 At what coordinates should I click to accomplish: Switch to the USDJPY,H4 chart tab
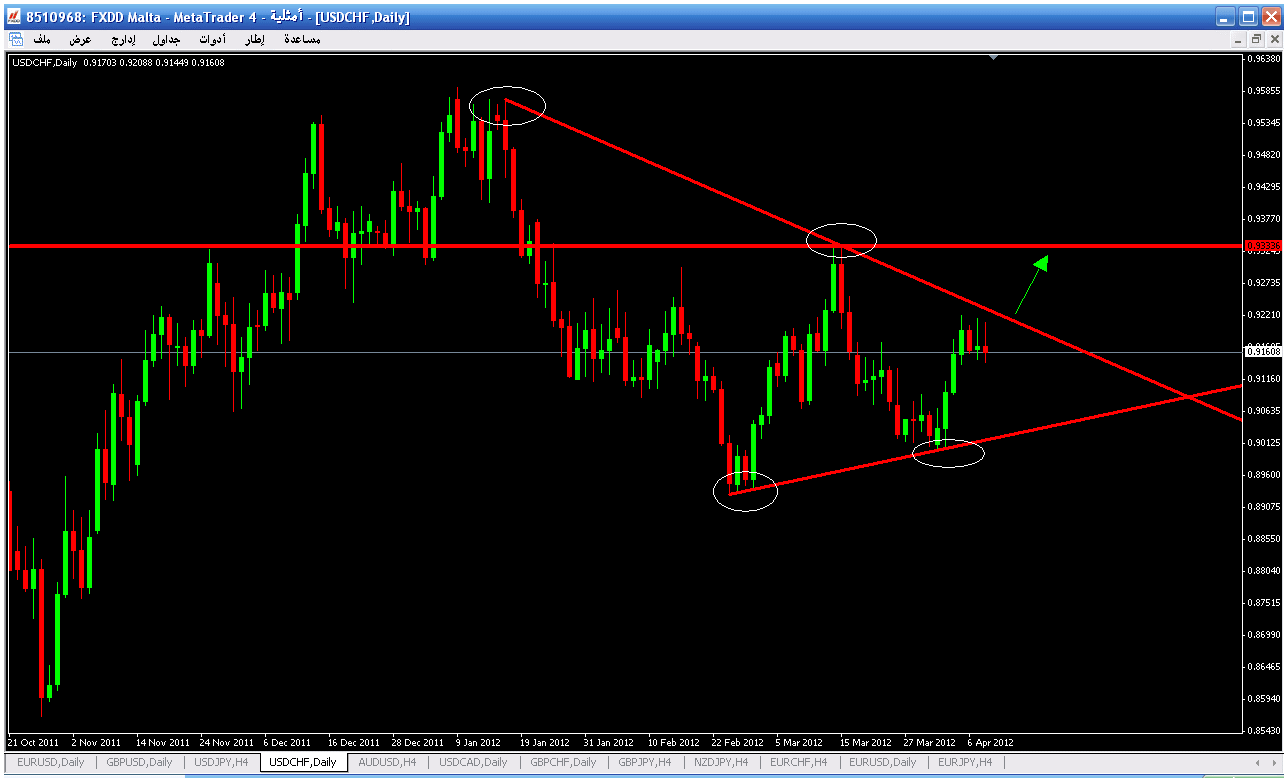(x=221, y=762)
